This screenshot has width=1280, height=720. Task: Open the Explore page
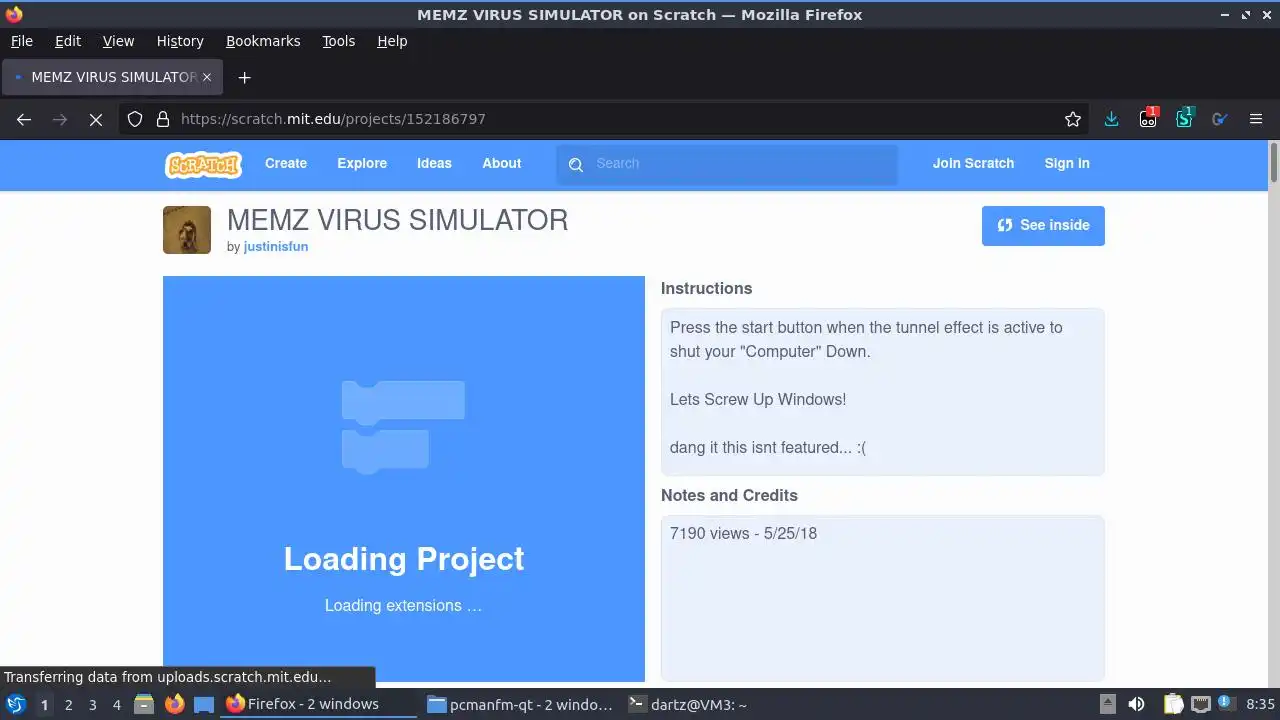(362, 164)
